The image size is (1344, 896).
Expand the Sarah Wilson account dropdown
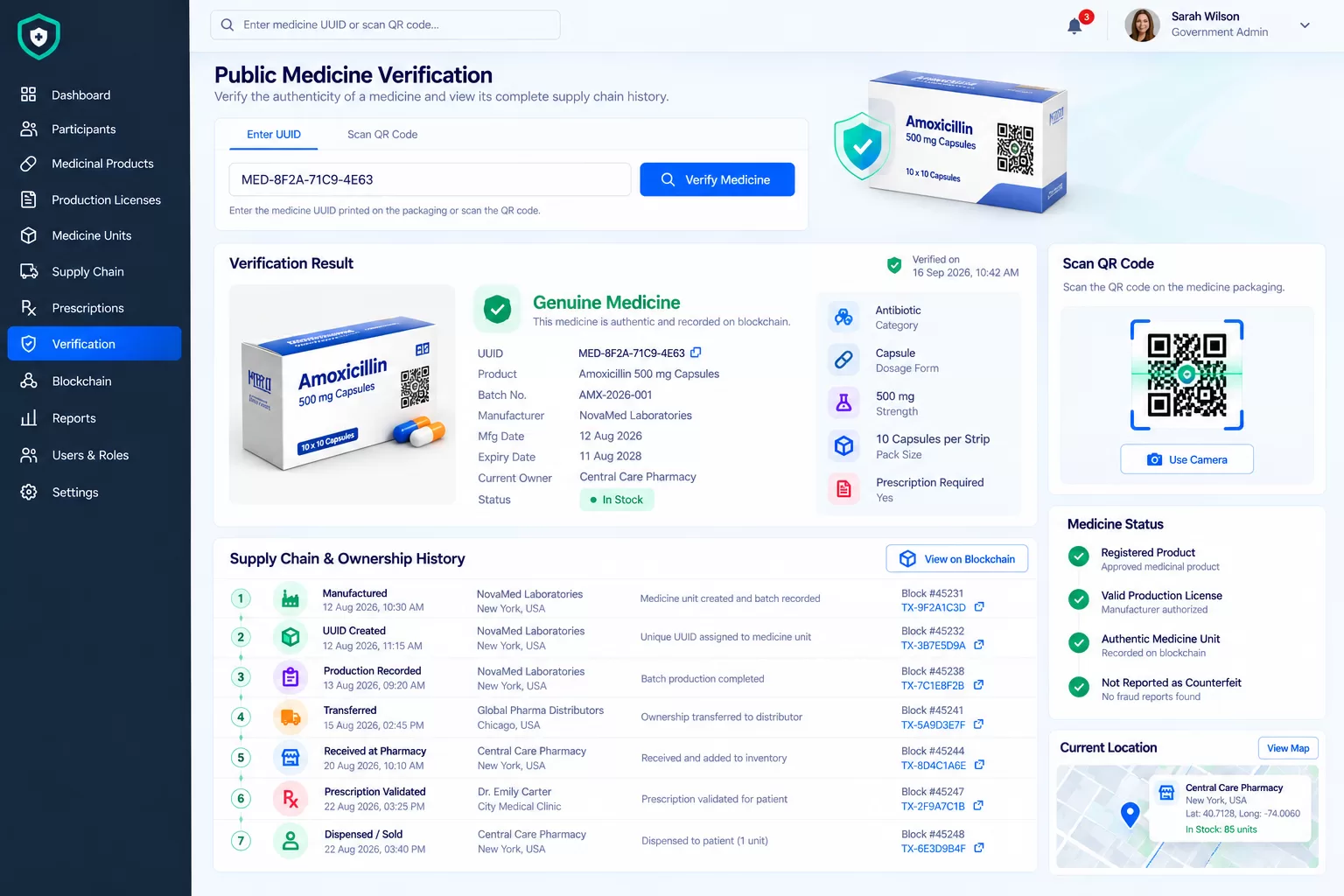(x=1305, y=25)
